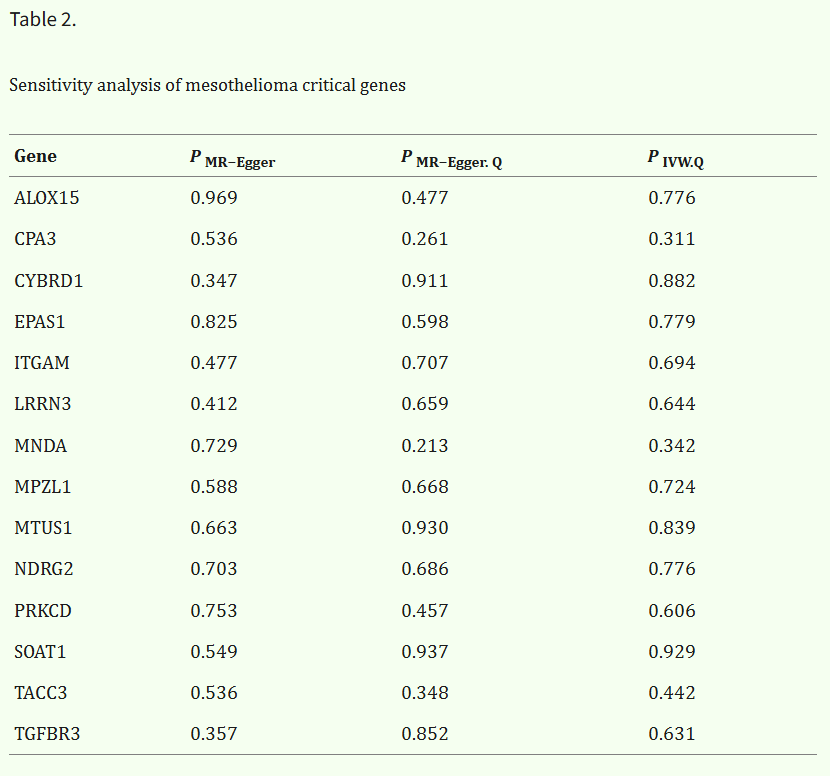This screenshot has width=830, height=776.
Task: Click the P MR-Egger column header
Action: (232, 158)
